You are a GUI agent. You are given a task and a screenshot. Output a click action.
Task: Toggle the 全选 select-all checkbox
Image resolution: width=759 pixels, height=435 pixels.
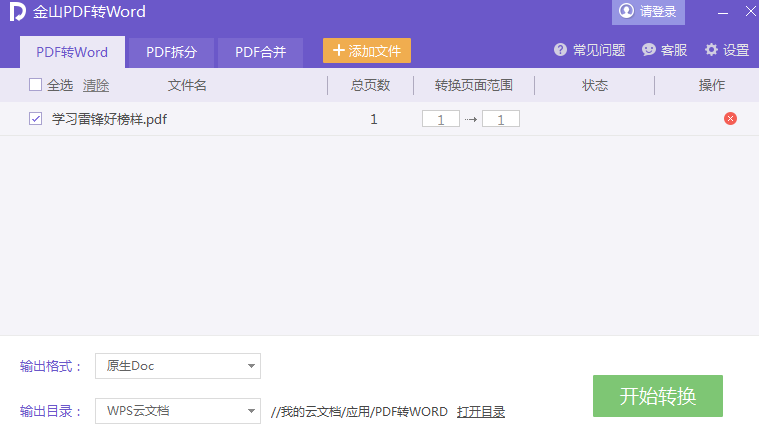(36, 85)
